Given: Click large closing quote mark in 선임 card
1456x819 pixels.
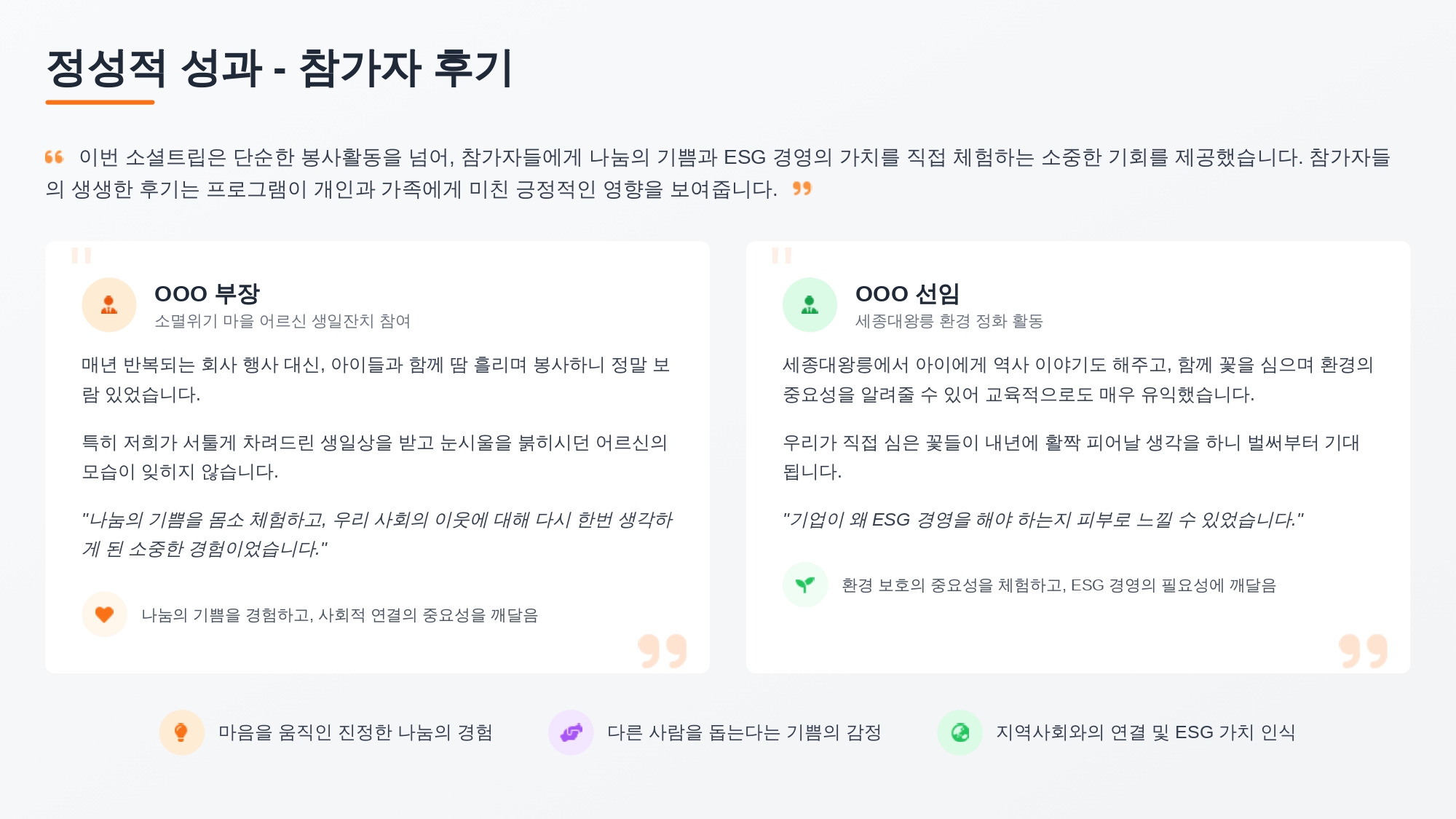Looking at the screenshot, I should (1363, 651).
